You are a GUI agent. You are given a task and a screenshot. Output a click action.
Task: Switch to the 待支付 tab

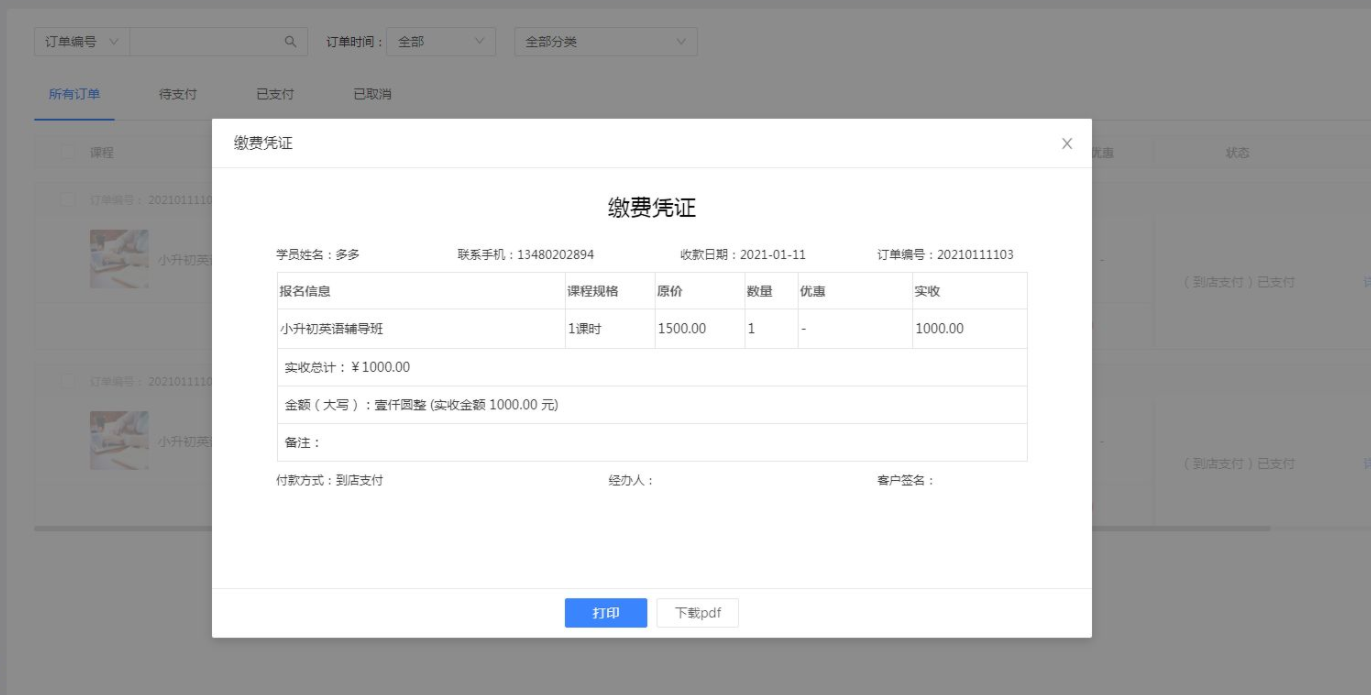[178, 94]
